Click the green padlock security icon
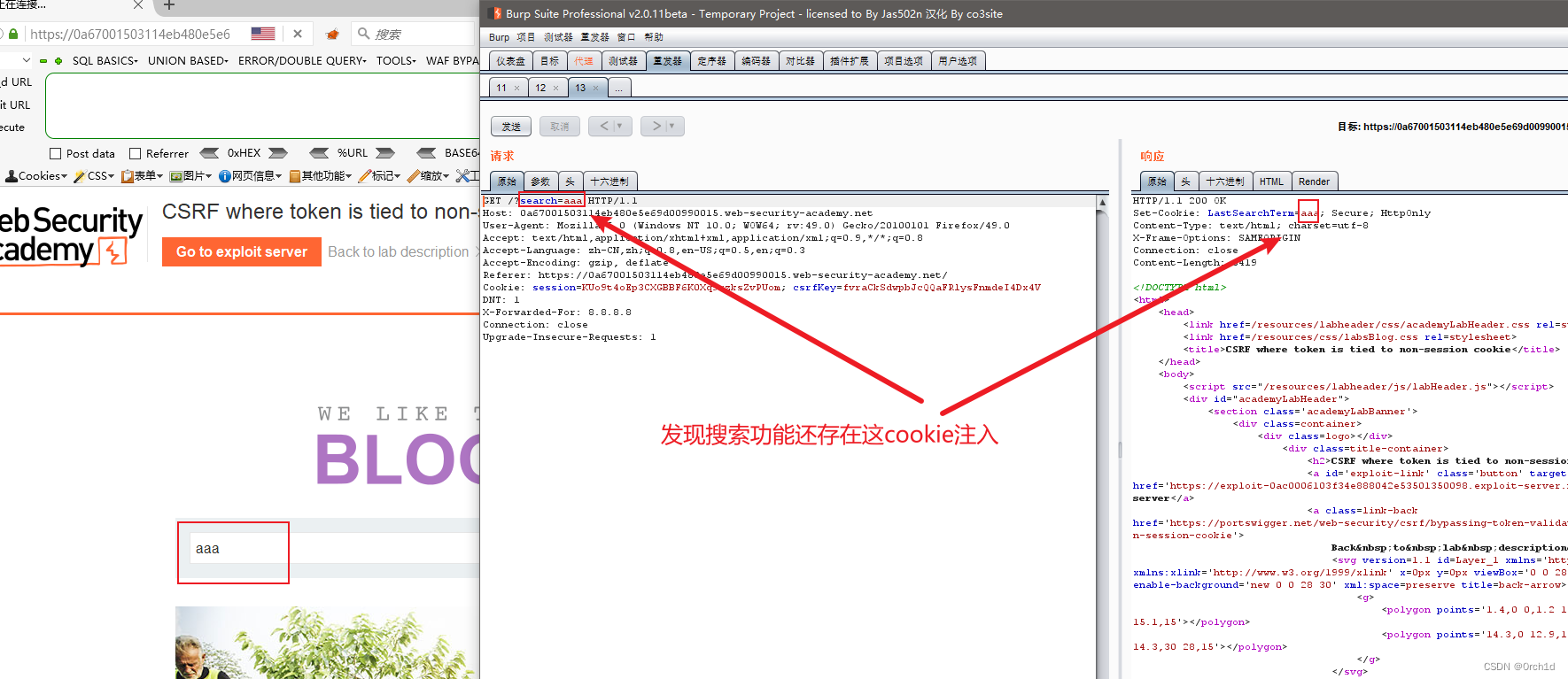The image size is (1568, 679). (x=13, y=34)
